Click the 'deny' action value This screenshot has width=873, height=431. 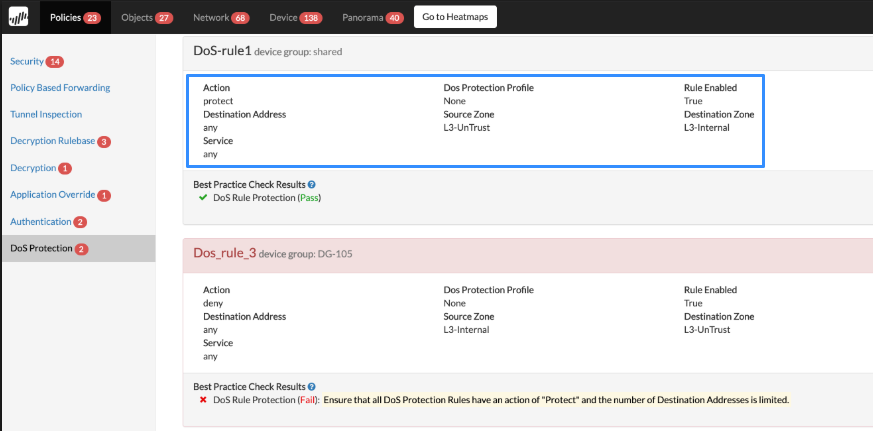tap(213, 303)
